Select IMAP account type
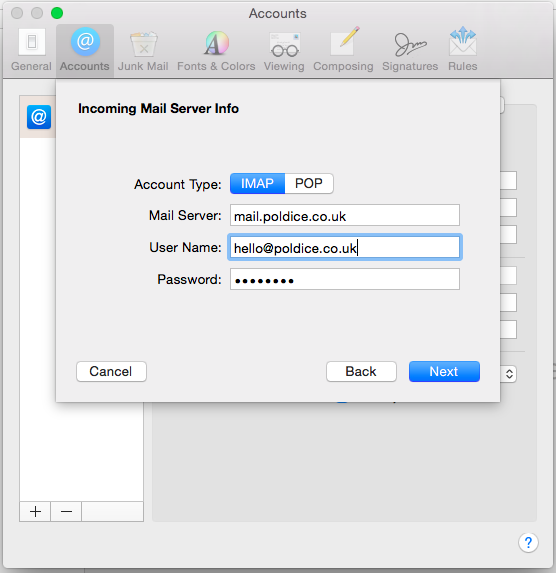The width and height of the screenshot is (556, 573). tap(257, 183)
